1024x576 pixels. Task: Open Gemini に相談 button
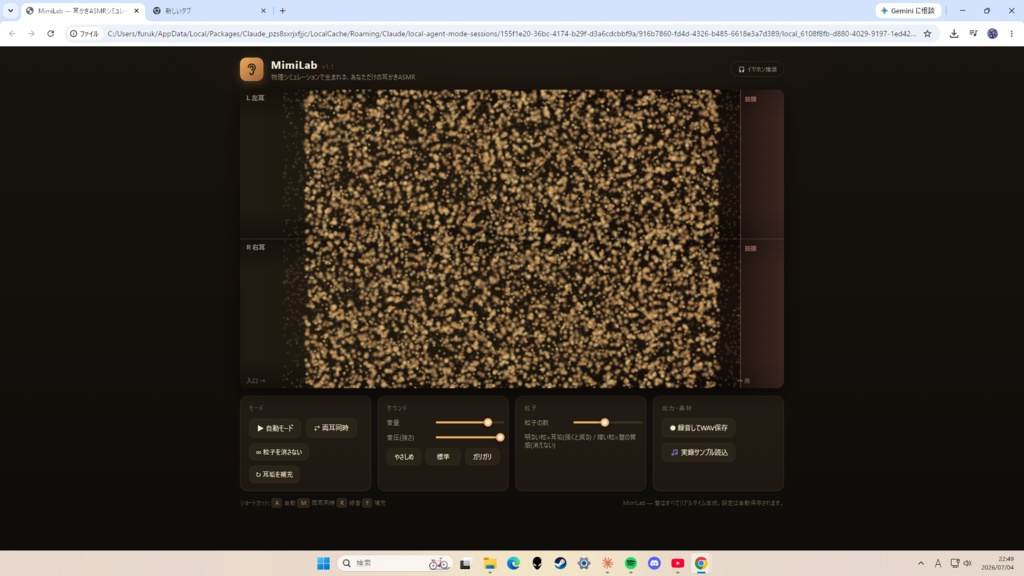coord(908,11)
